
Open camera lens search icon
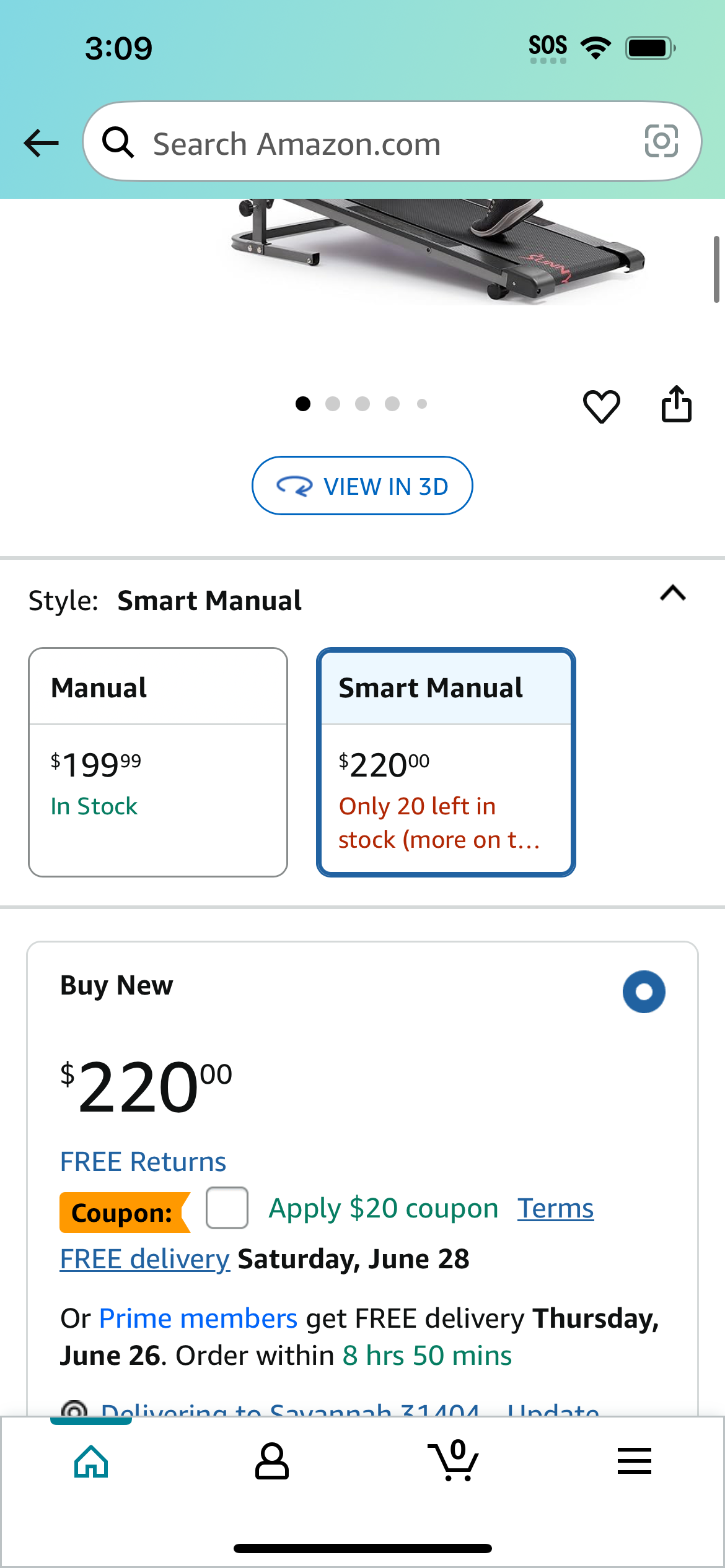coord(661,142)
